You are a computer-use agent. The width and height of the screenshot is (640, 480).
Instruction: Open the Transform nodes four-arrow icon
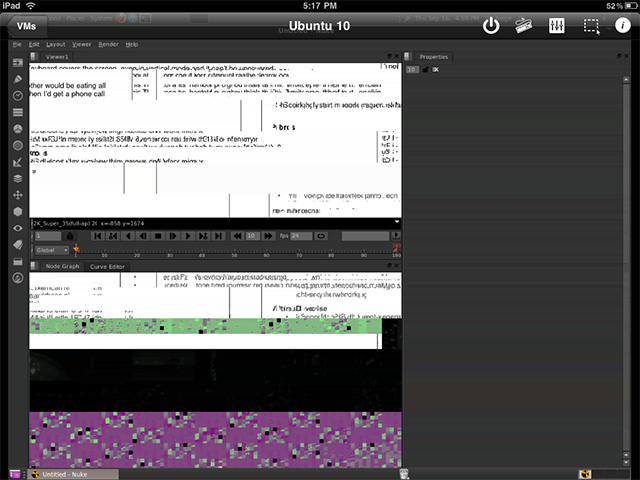click(18, 195)
